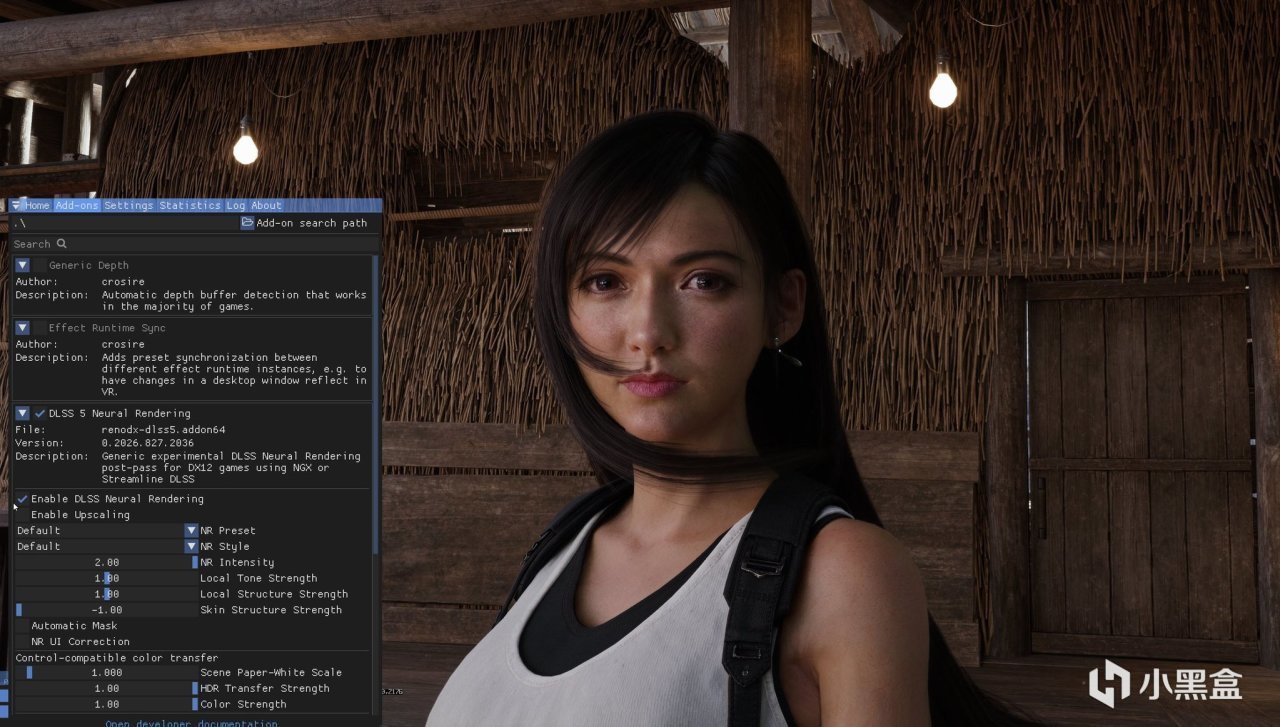Click the Scene Paper-White Scale slider
1280x727 pixels.
point(106,672)
